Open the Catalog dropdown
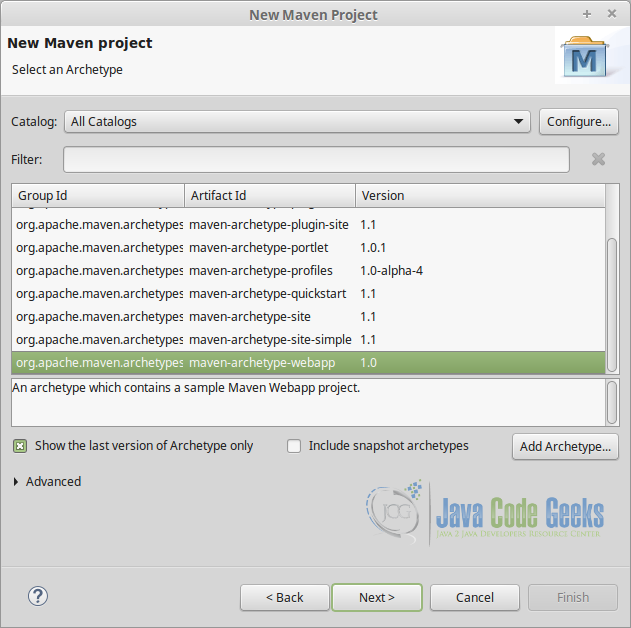 pyautogui.click(x=297, y=121)
